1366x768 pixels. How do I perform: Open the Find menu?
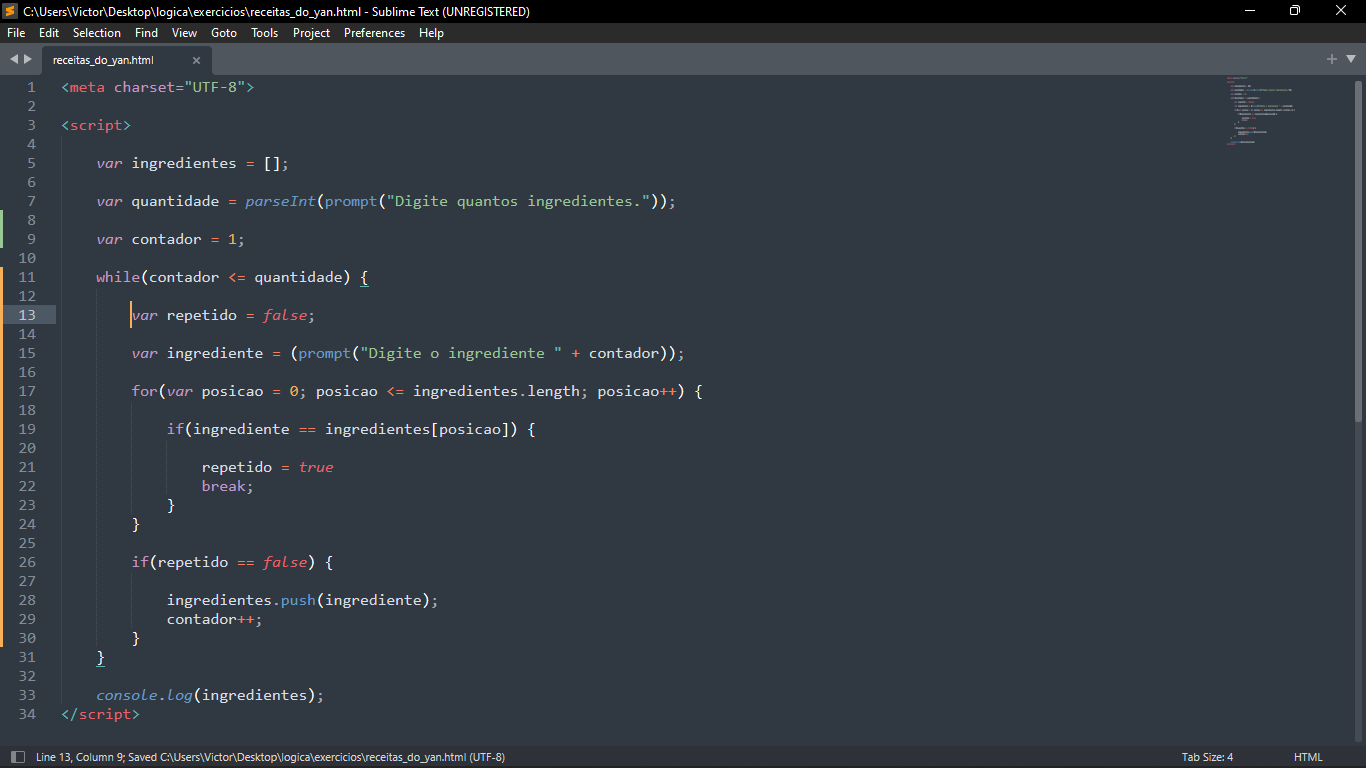[x=146, y=33]
